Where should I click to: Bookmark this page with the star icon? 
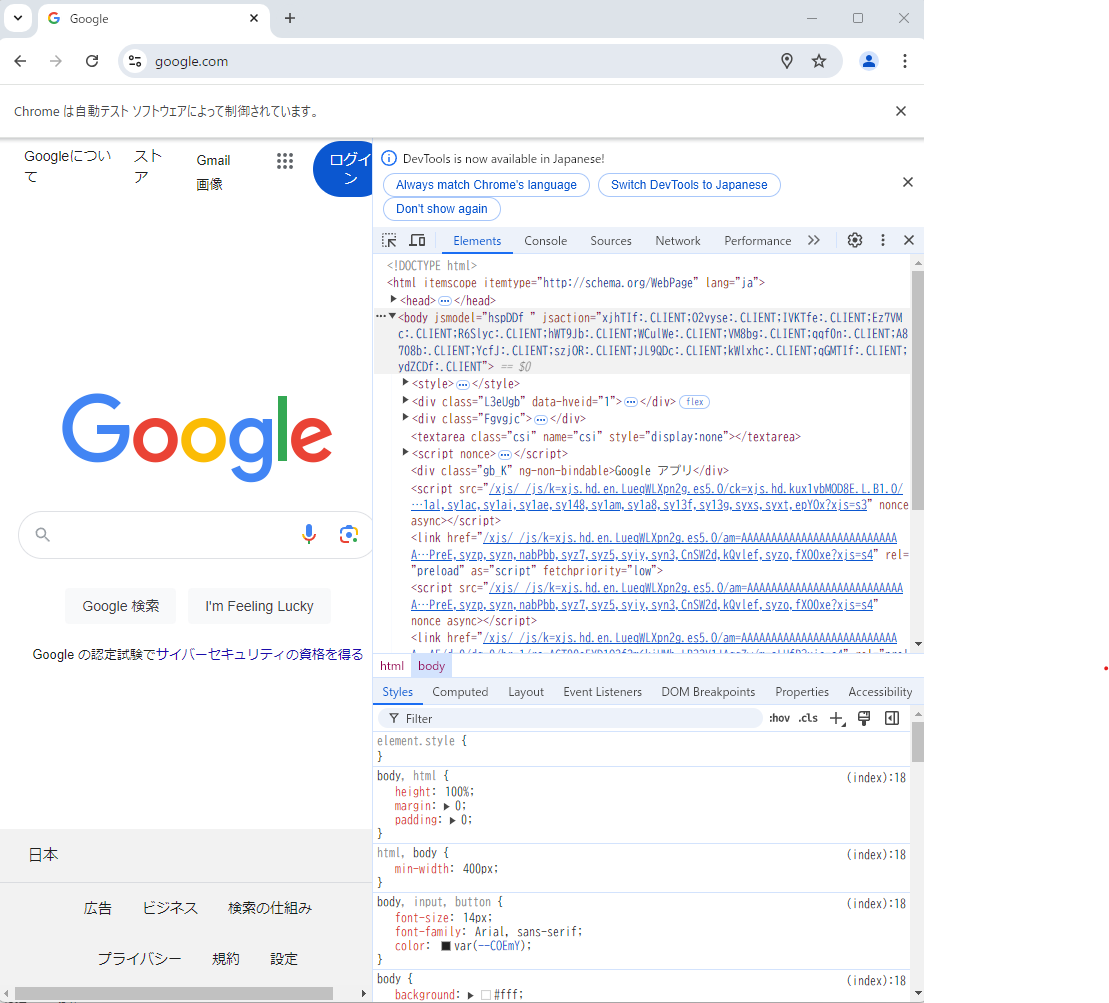(819, 61)
